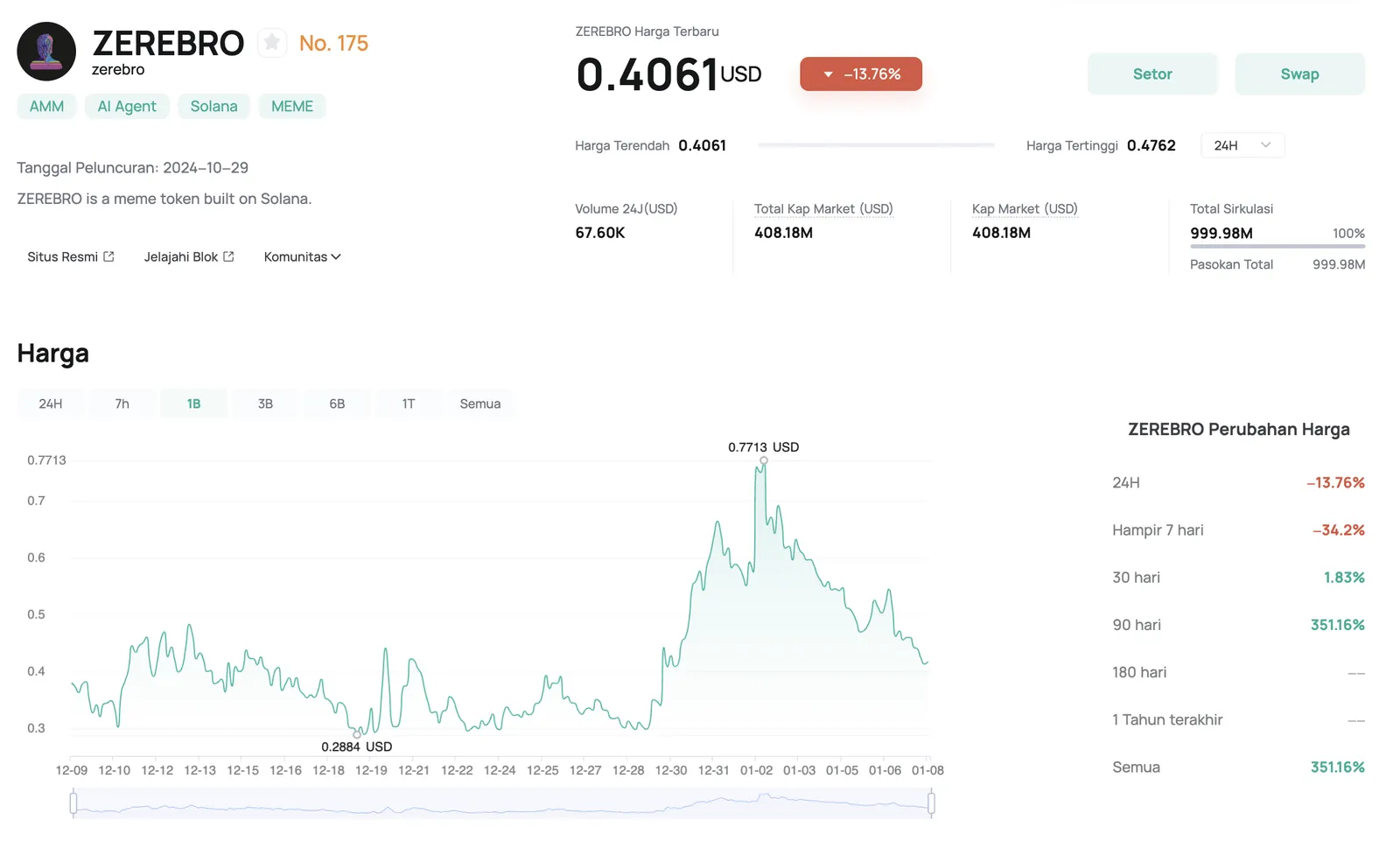Click the left handle of chart range slider
The image size is (1400, 841).
pyautogui.click(x=73, y=802)
